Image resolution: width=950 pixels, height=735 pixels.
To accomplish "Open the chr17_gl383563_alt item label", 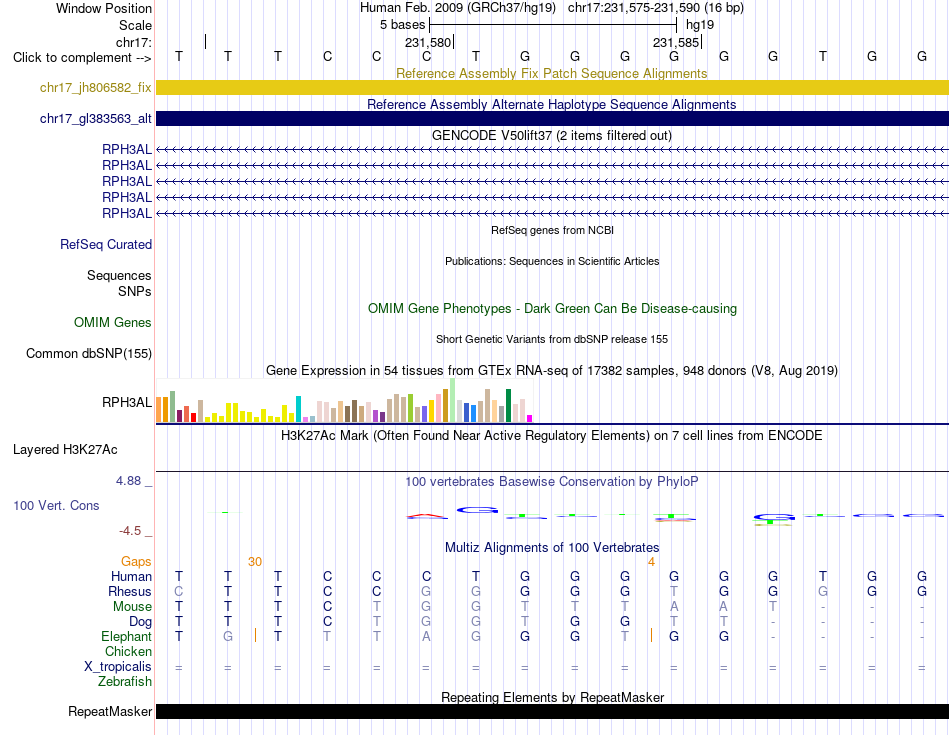I will click(95, 119).
